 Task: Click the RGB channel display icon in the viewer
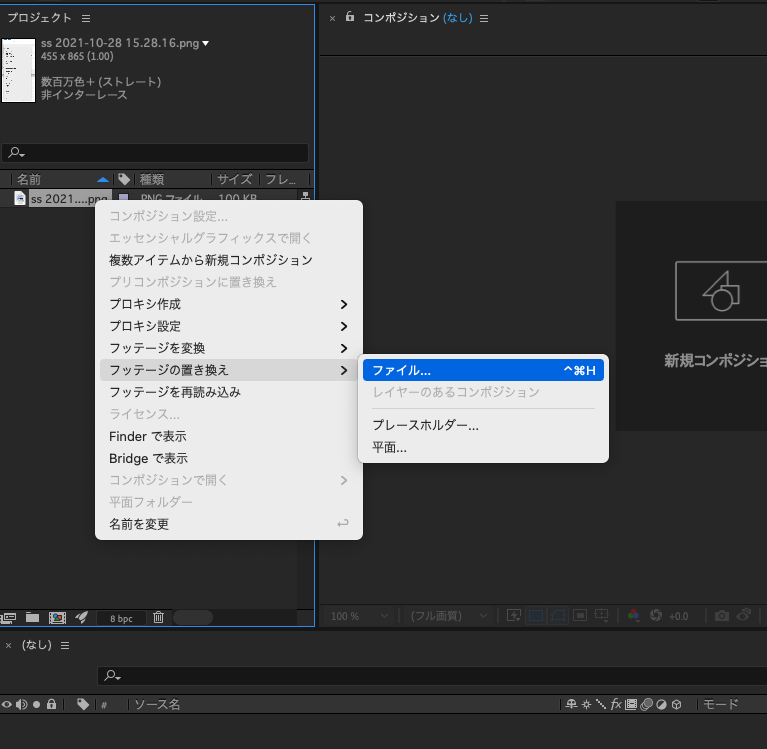(x=633, y=615)
